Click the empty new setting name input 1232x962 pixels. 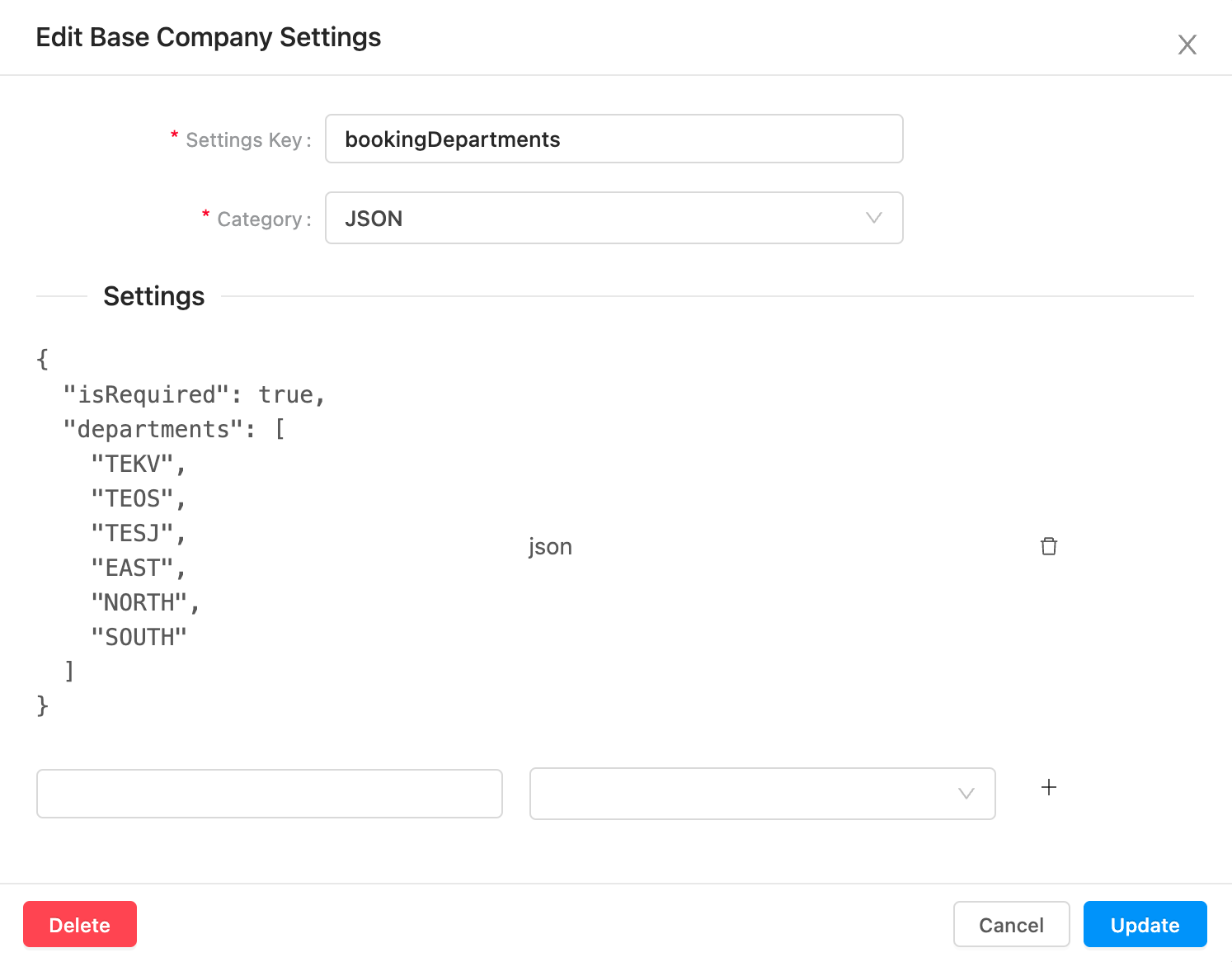tap(270, 794)
